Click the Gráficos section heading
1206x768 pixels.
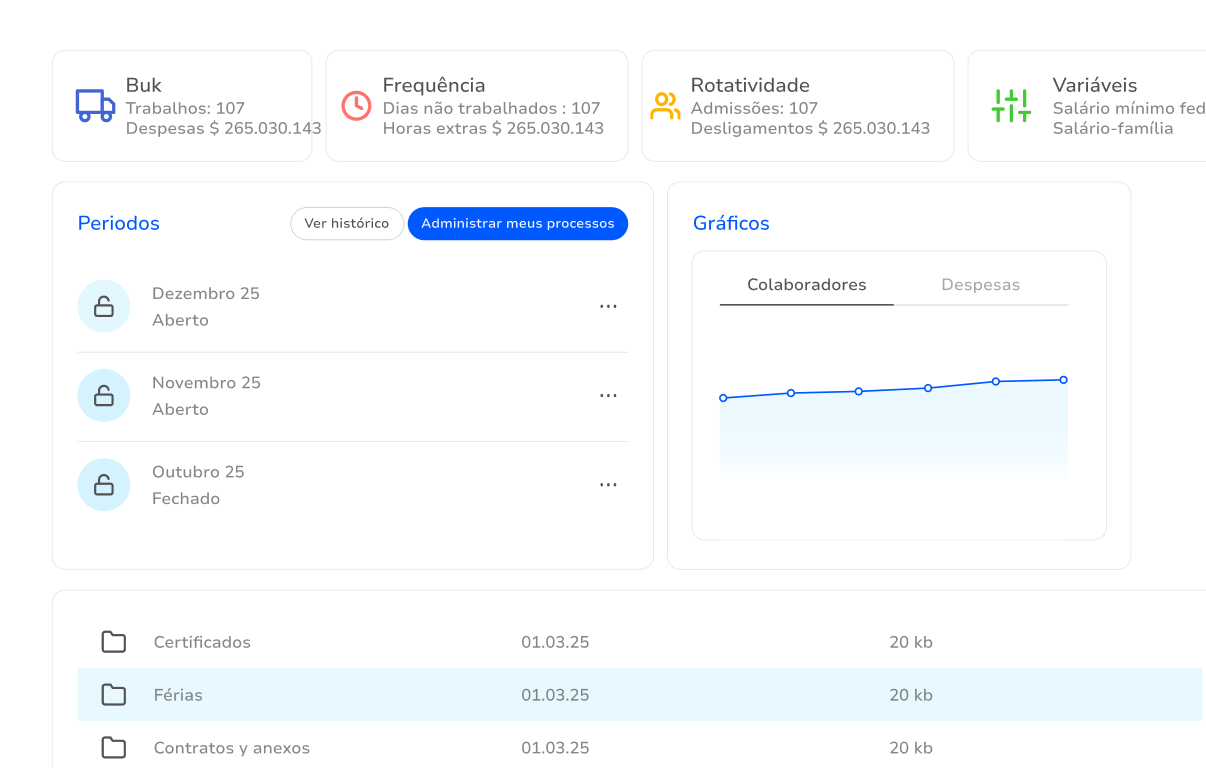(731, 223)
